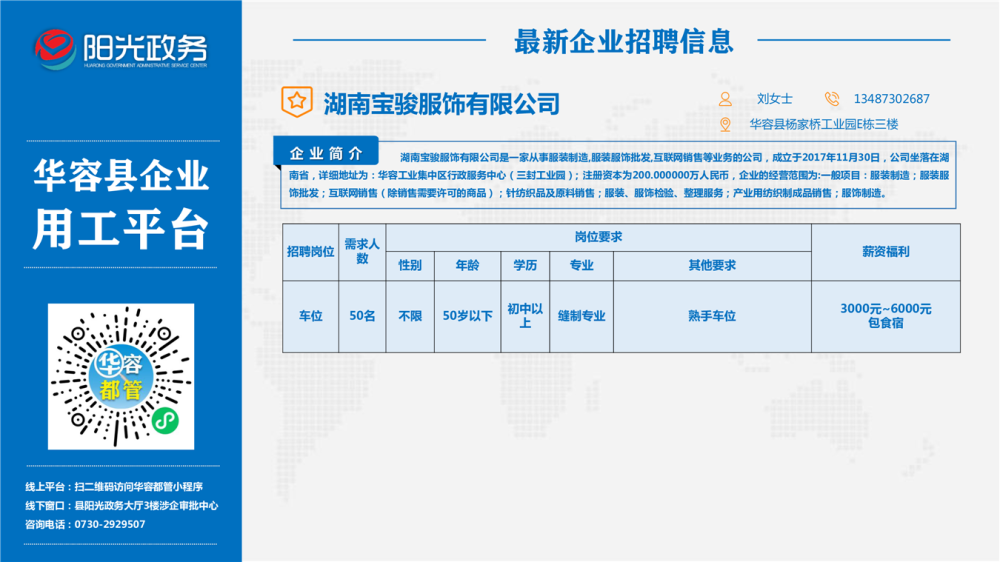Click the 咨询电话 0730-2929507 text
This screenshot has height=562, width=1000.
tap(85, 524)
